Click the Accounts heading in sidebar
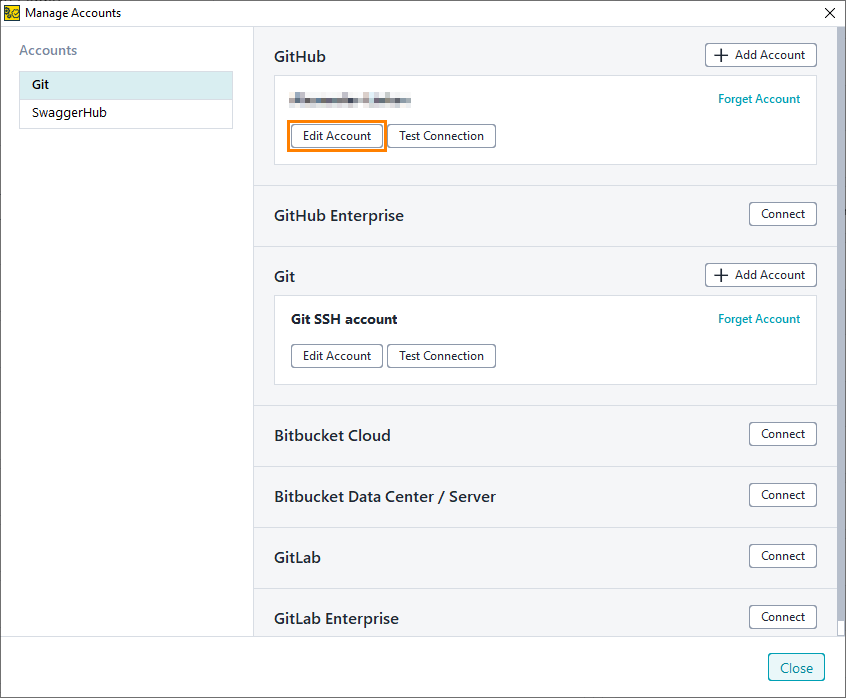Image resolution: width=846 pixels, height=698 pixels. [x=48, y=50]
